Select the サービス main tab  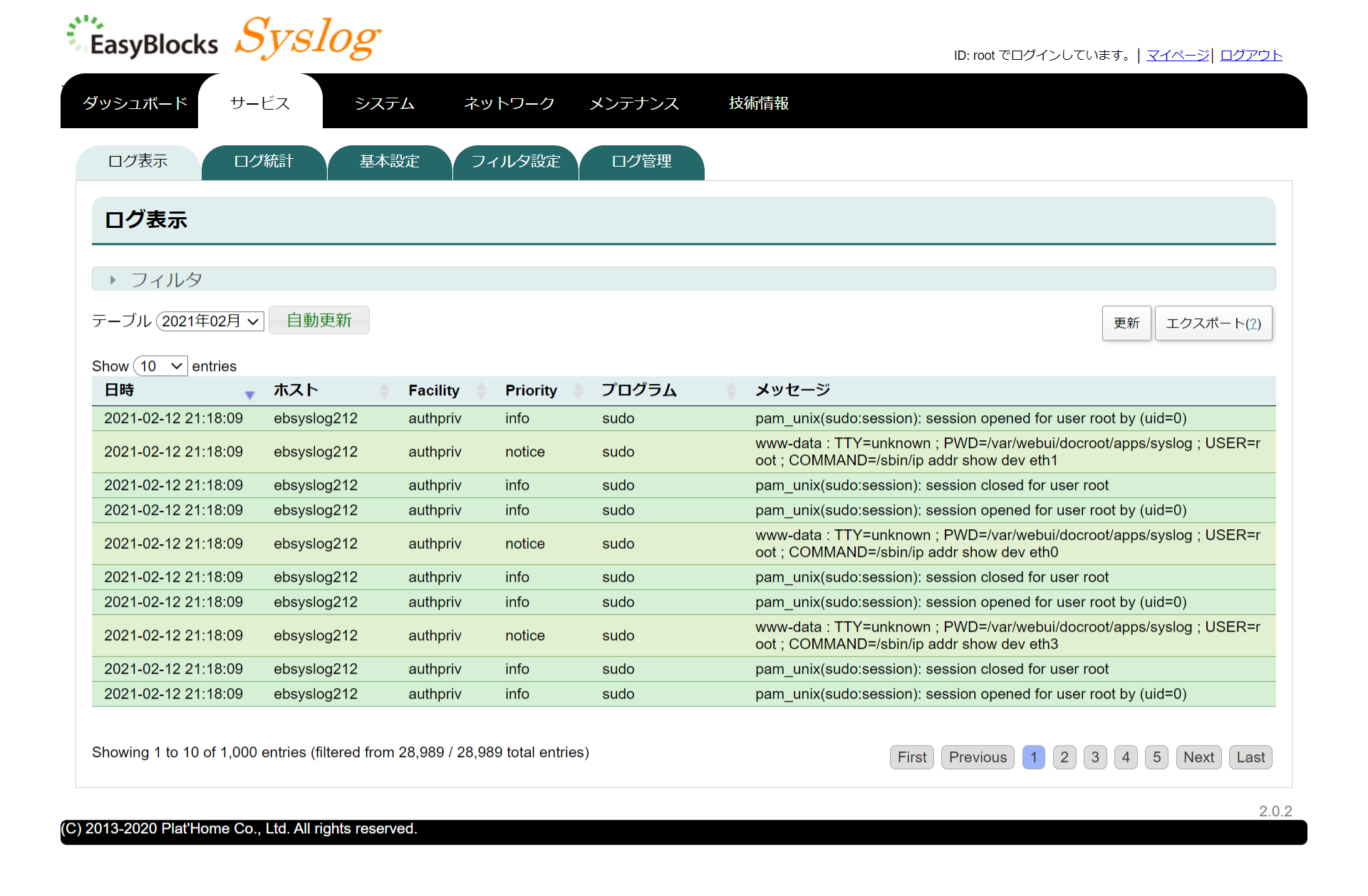click(x=260, y=103)
